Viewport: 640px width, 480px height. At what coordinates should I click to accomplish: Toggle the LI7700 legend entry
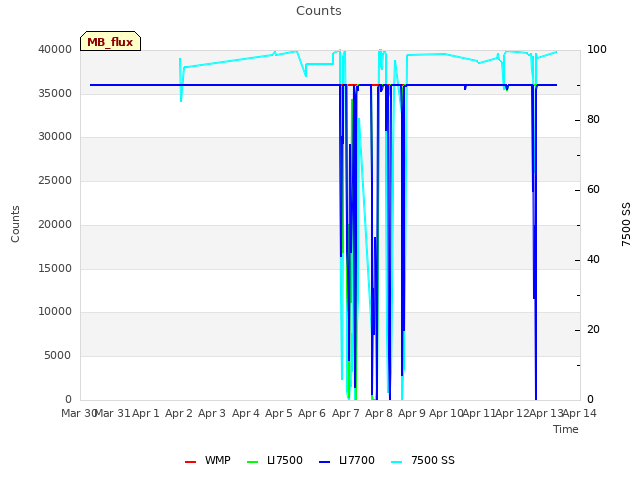point(347,460)
